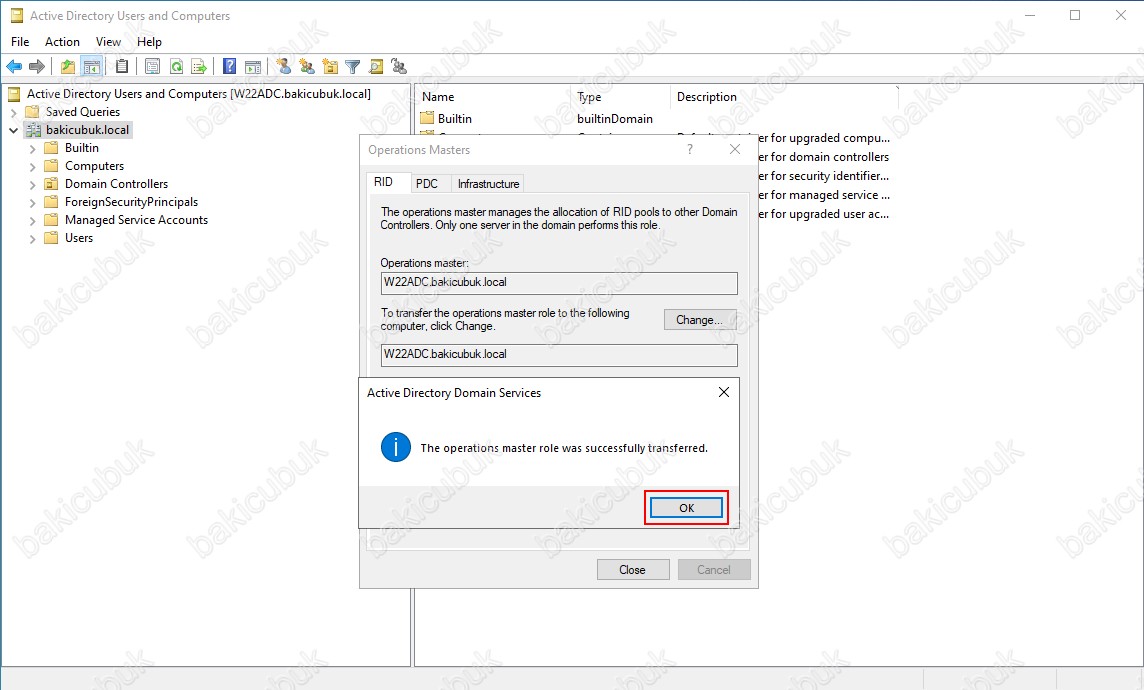1144x690 pixels.
Task: Select Domain Controllers in the tree
Action: point(116,184)
